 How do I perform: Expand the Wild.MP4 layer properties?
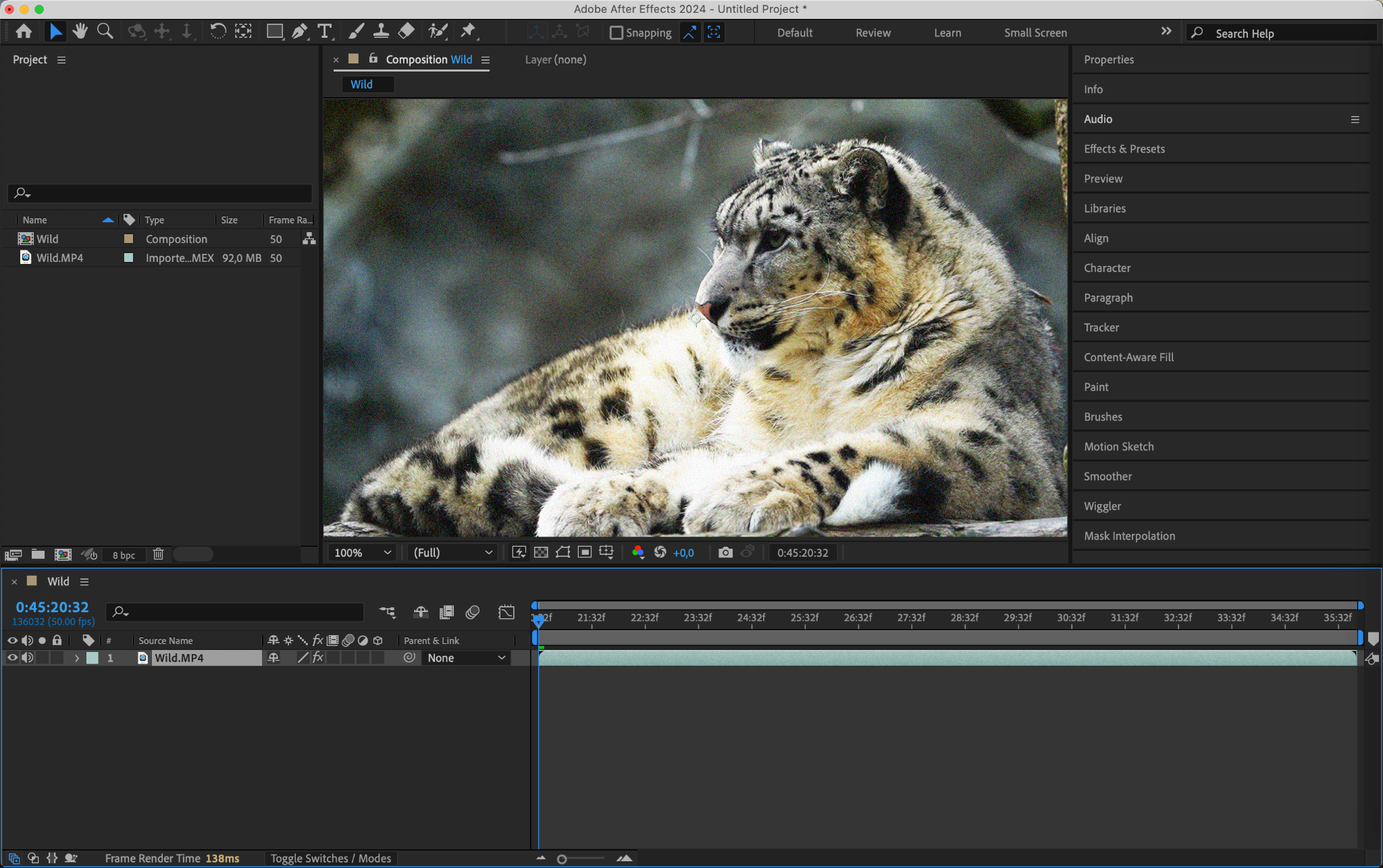coord(76,658)
